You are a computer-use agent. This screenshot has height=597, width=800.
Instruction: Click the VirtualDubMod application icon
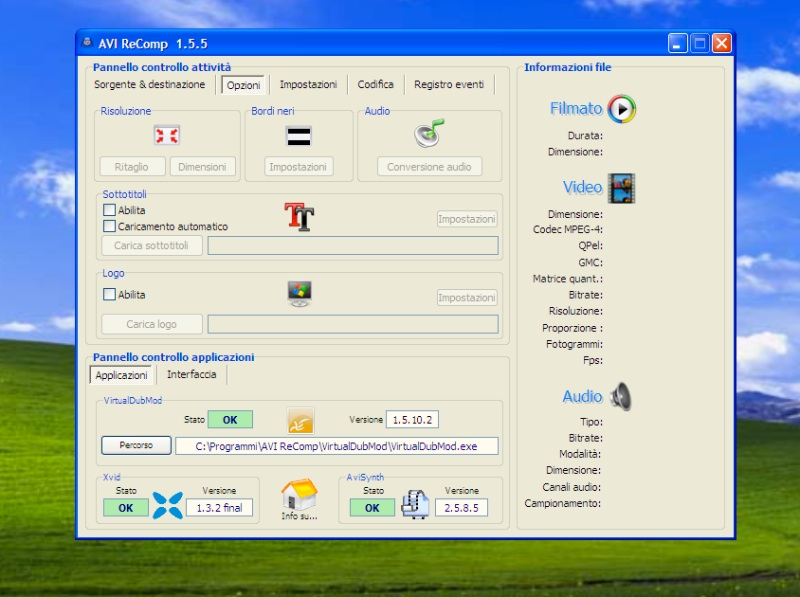(x=300, y=420)
